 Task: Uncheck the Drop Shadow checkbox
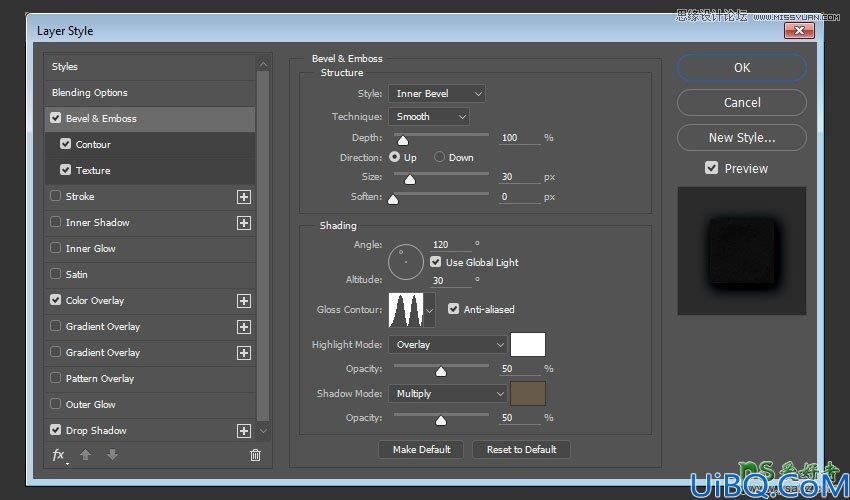tap(55, 430)
